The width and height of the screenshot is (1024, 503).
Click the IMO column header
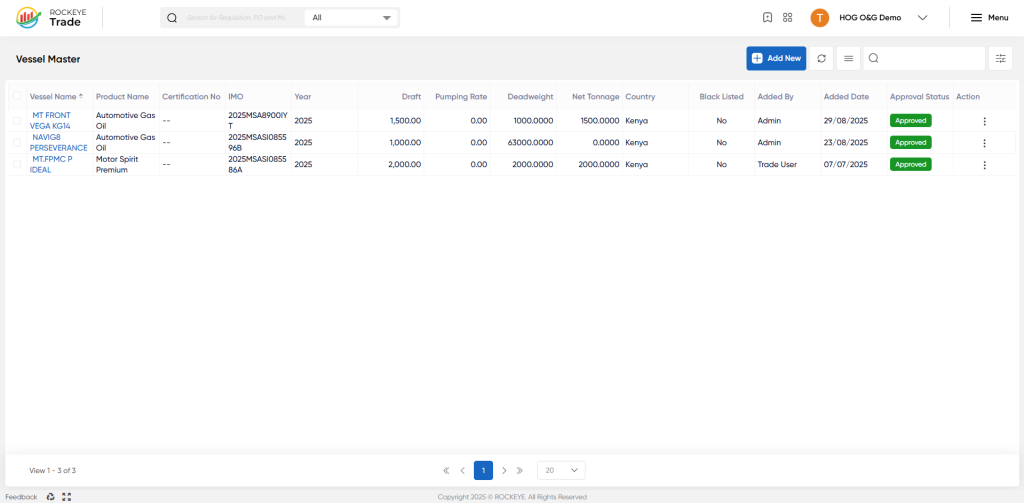coord(236,96)
